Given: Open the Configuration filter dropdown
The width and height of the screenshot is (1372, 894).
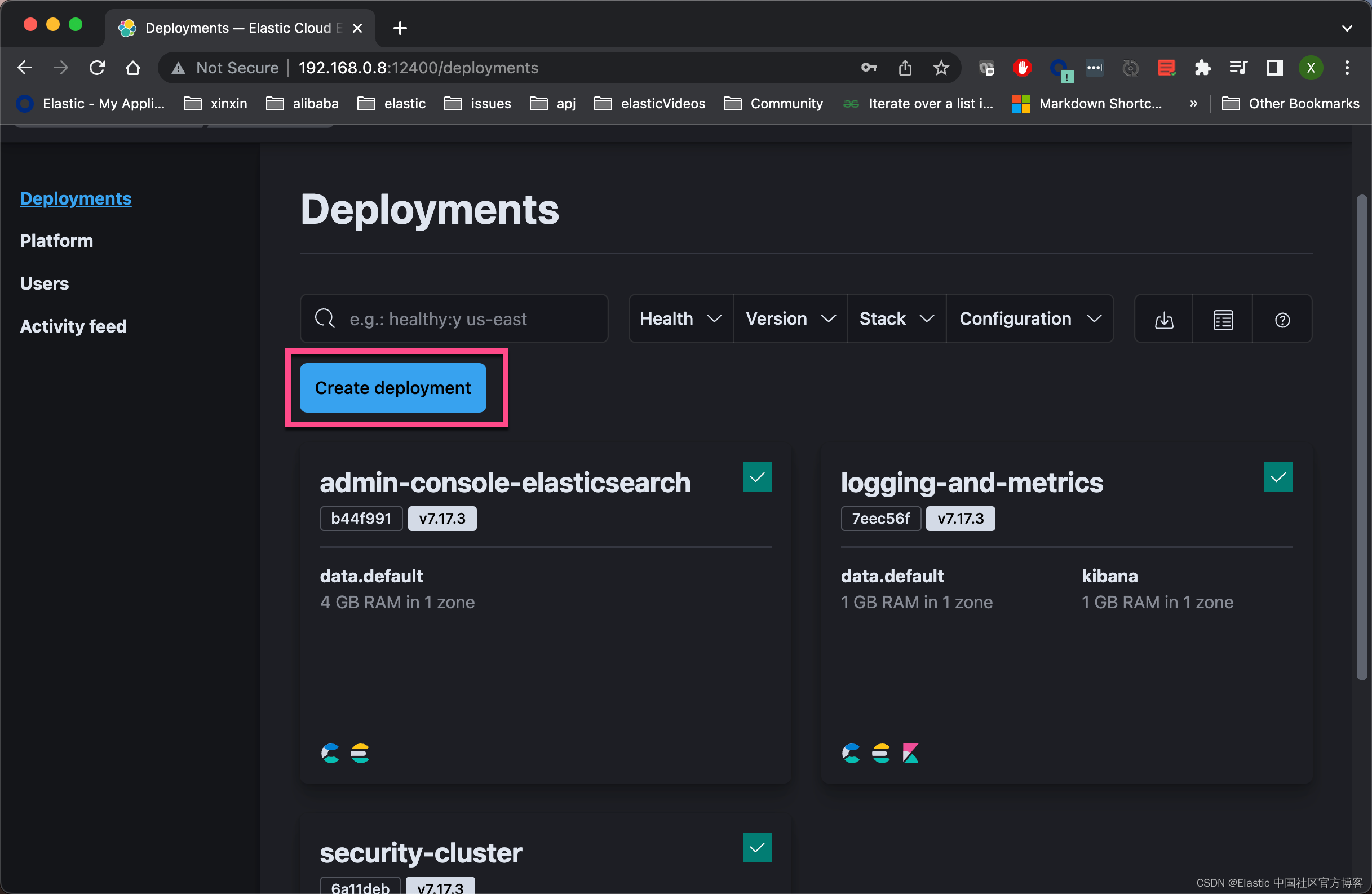Looking at the screenshot, I should (x=1031, y=318).
